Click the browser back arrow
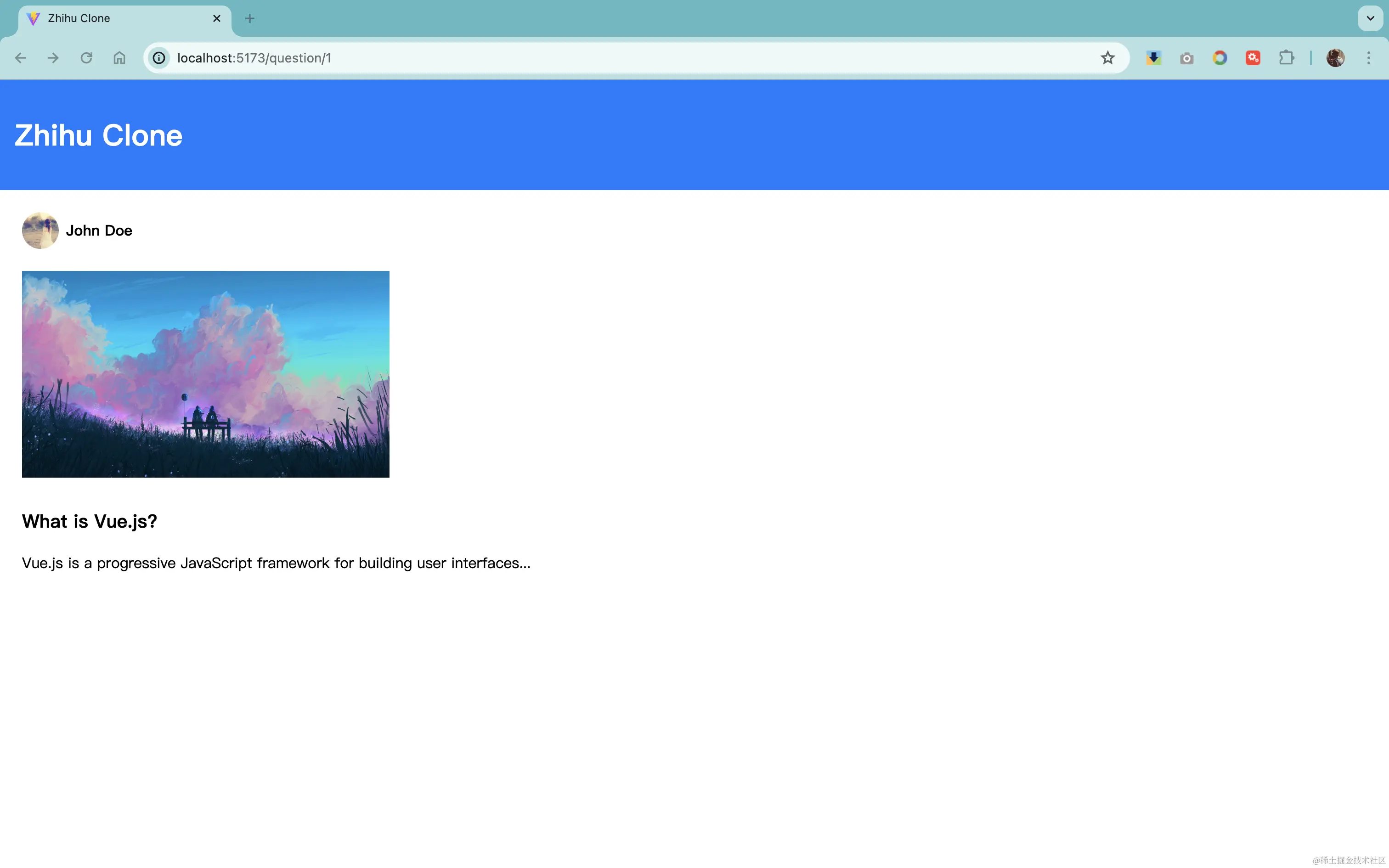The image size is (1389, 868). pyautogui.click(x=21, y=58)
